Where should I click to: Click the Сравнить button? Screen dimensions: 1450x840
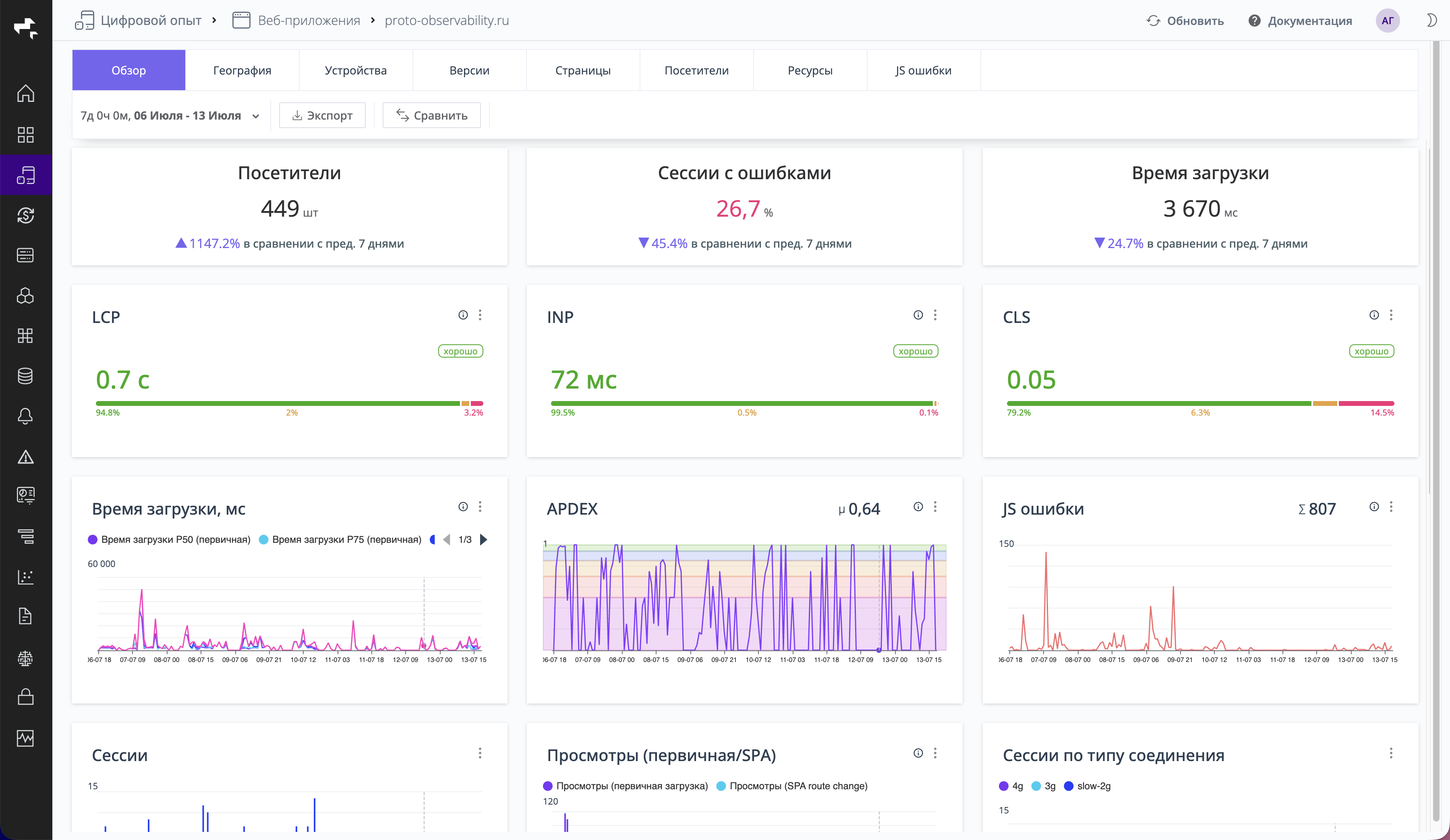click(x=431, y=116)
